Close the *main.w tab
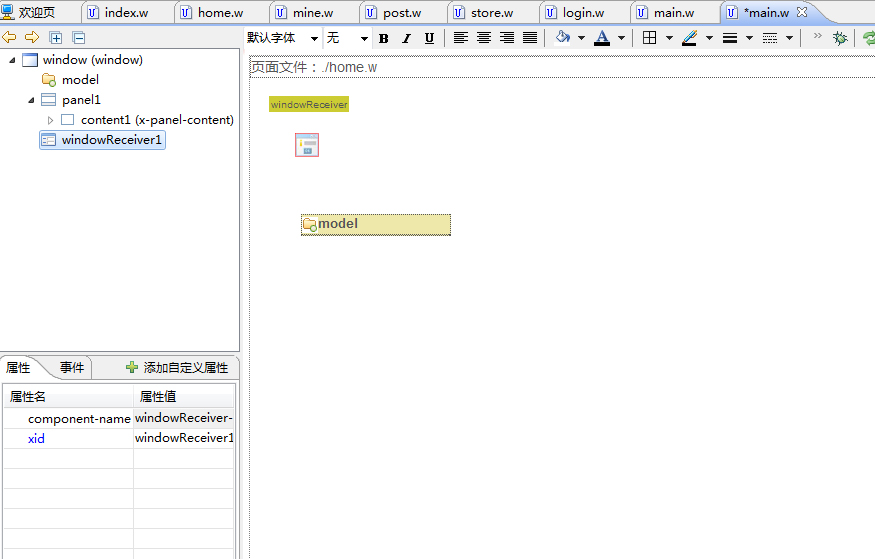 (x=802, y=12)
